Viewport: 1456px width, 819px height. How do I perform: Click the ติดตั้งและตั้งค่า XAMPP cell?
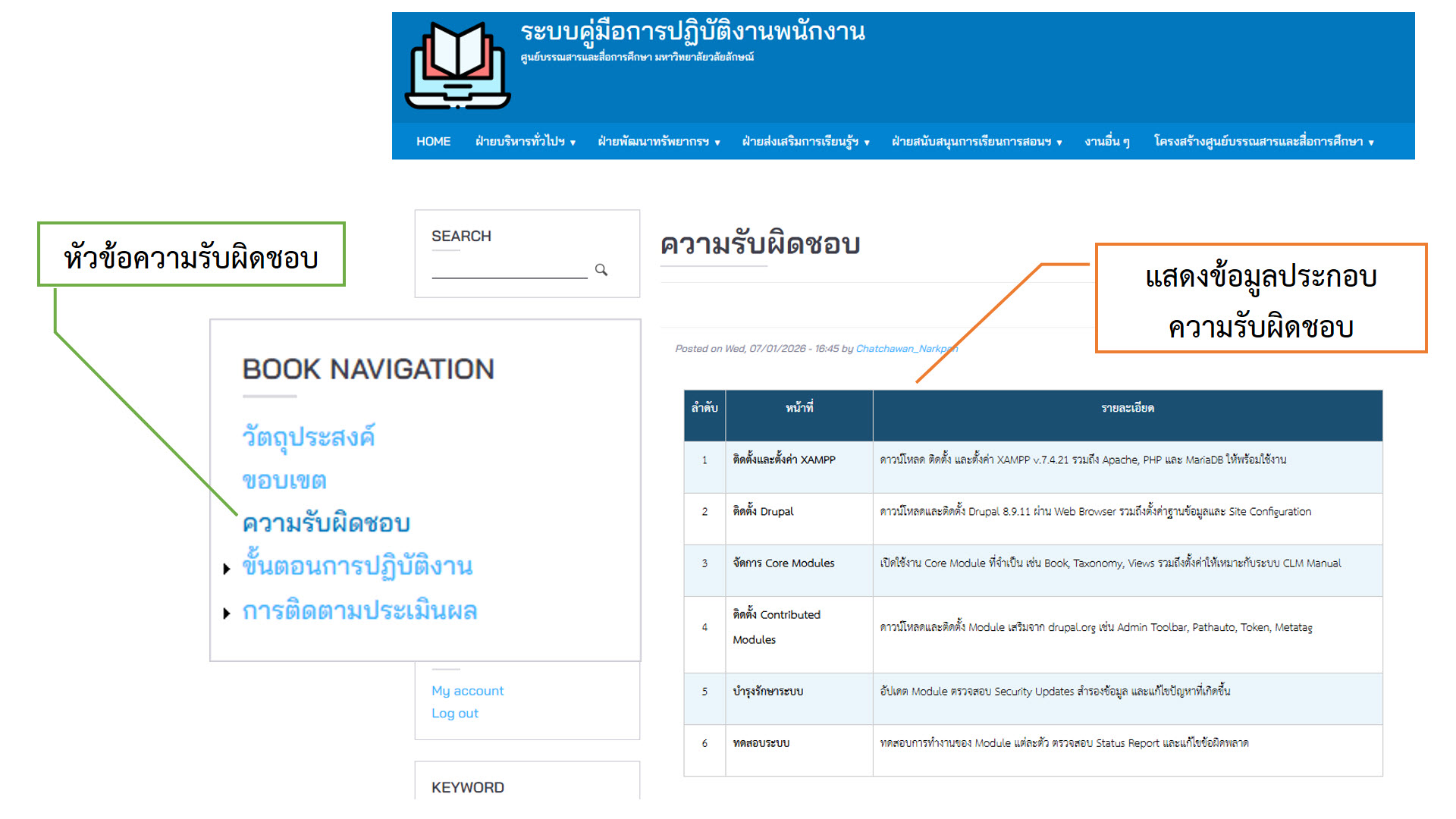coord(799,467)
